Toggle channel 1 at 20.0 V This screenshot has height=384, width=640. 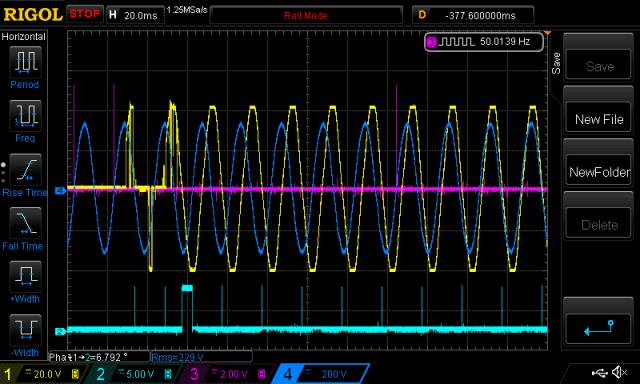coord(42,374)
